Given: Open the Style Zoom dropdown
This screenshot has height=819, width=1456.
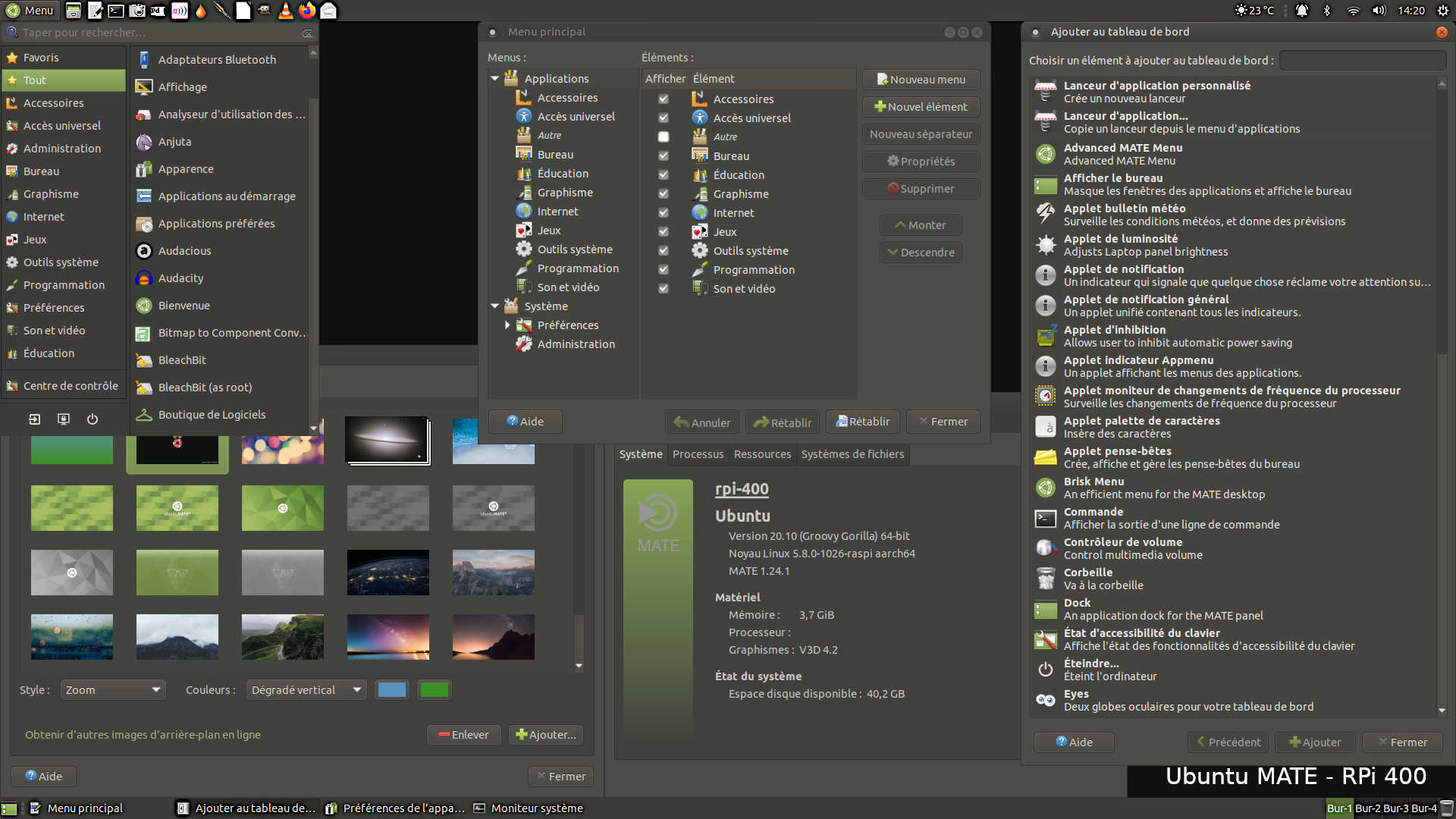Looking at the screenshot, I should [x=112, y=690].
